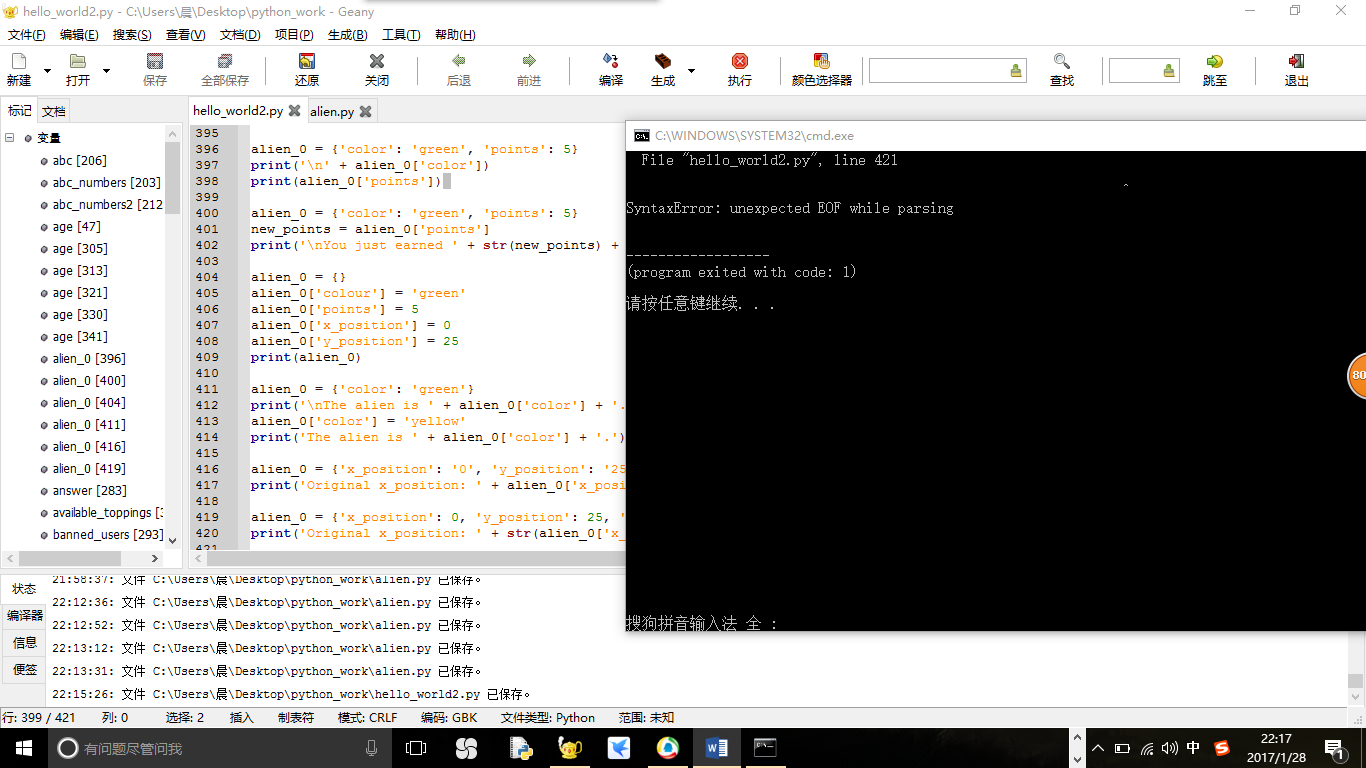Viewport: 1366px width, 768px height.
Task: Open the Python taskbar icon
Action: click(520, 748)
